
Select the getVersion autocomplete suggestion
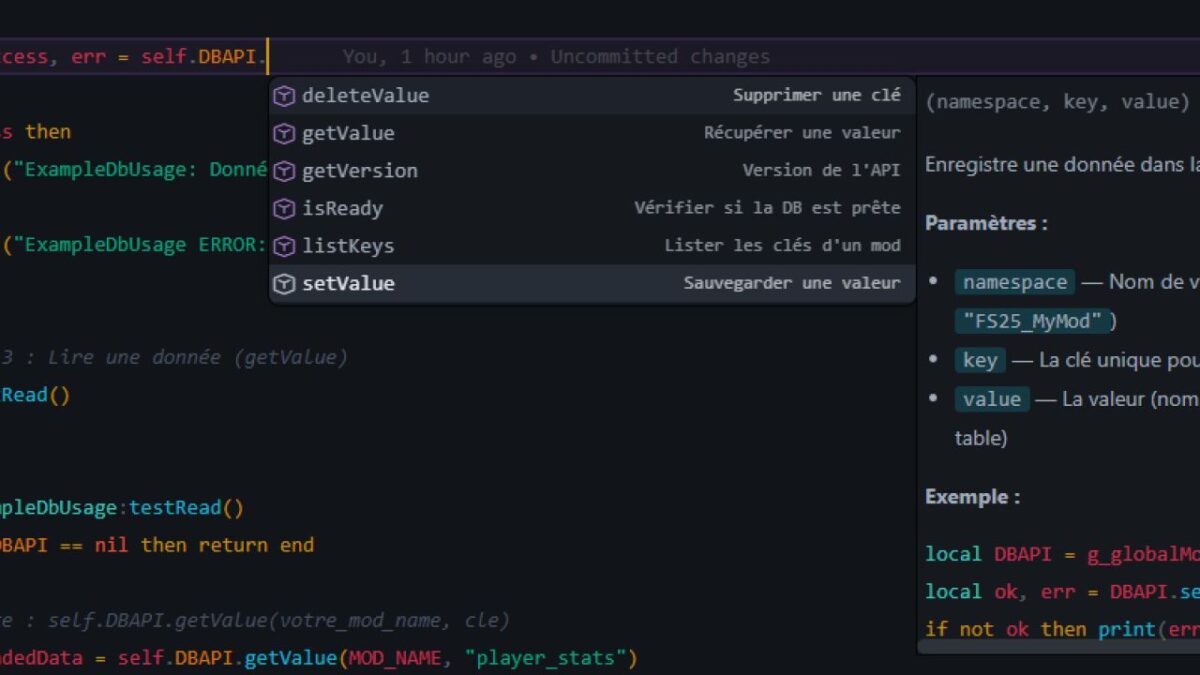(x=355, y=171)
